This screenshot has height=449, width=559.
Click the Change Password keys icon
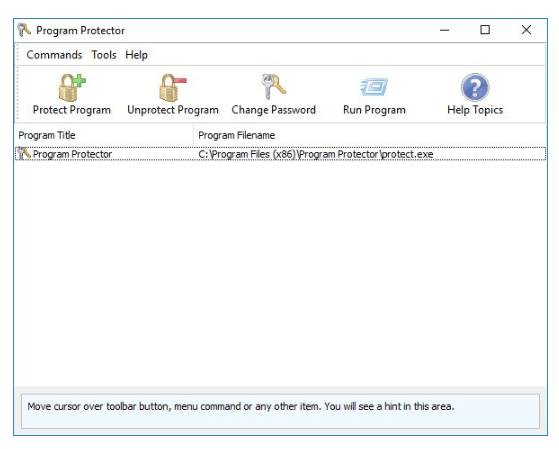[x=273, y=86]
